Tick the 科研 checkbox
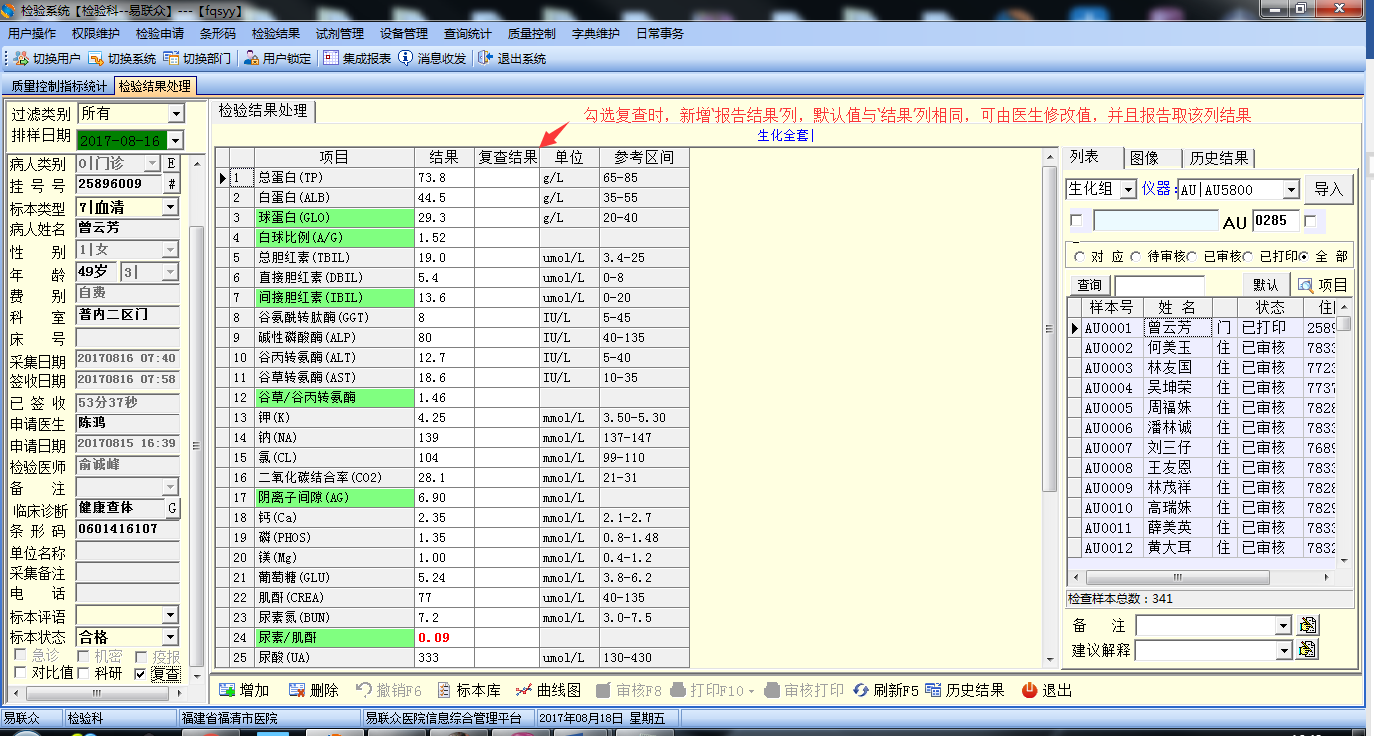This screenshot has height=736, width=1374. 84,673
